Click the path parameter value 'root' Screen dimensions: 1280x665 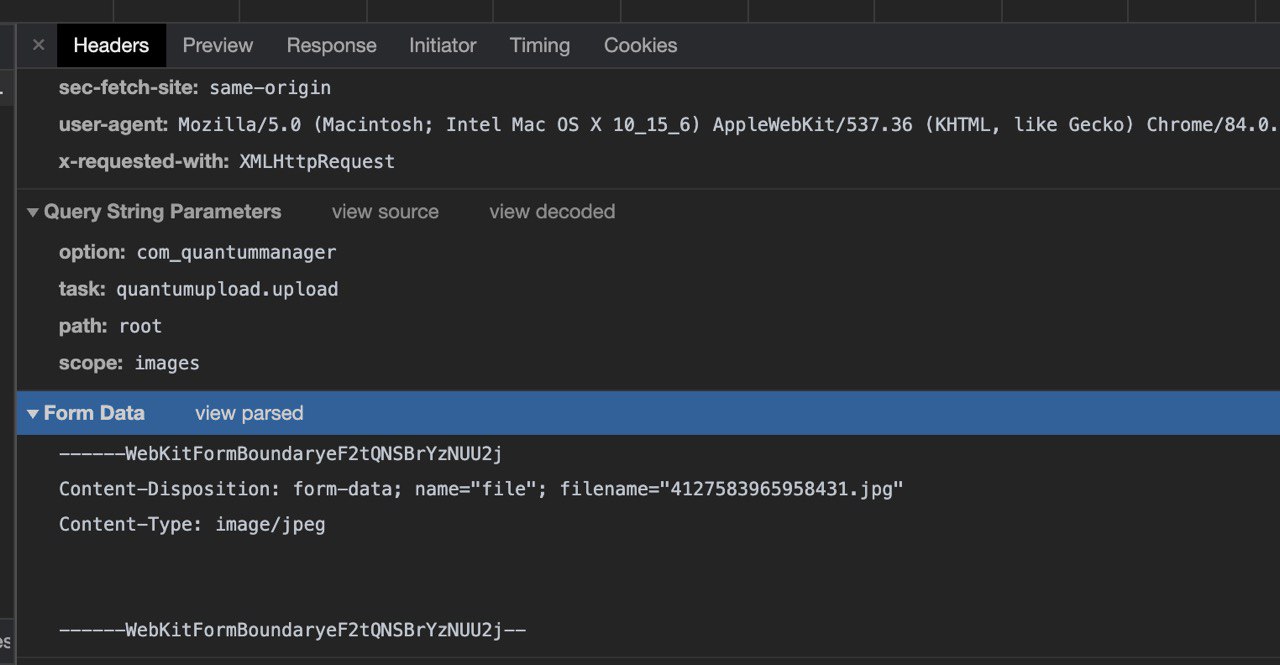point(140,326)
